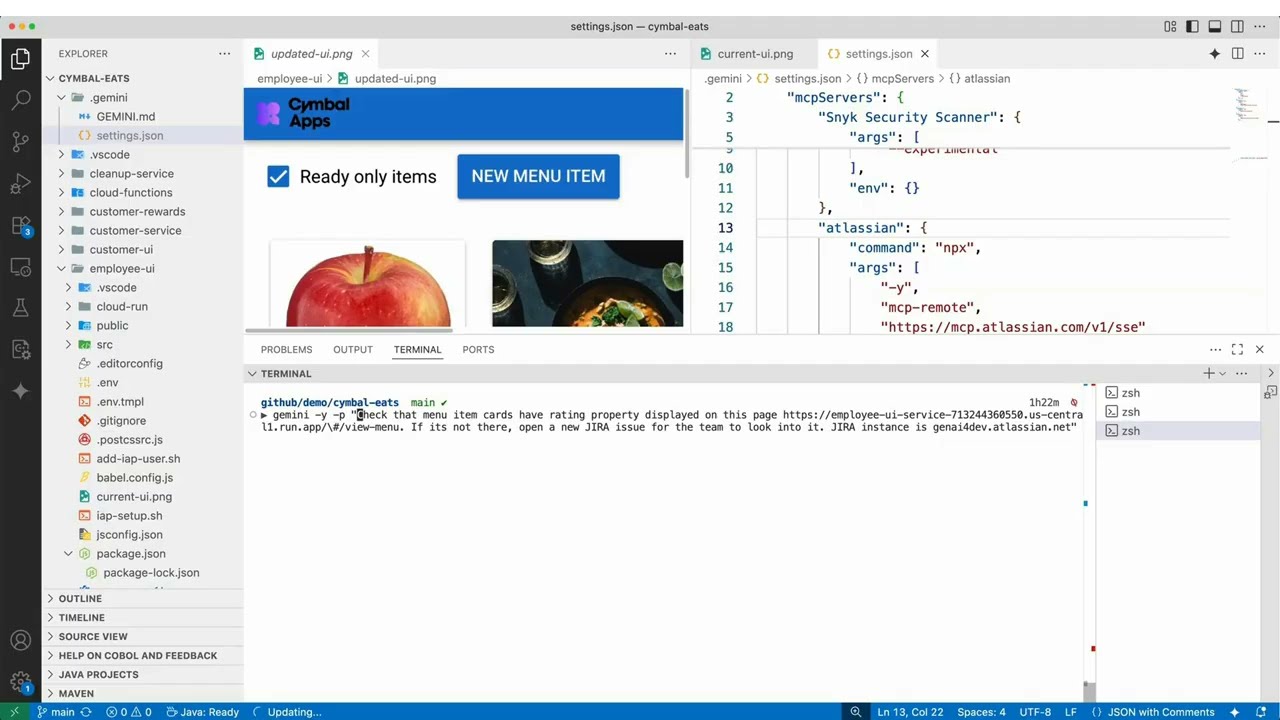The height and width of the screenshot is (720, 1280).
Task: Open the Testing flask view
Action: tap(20, 308)
